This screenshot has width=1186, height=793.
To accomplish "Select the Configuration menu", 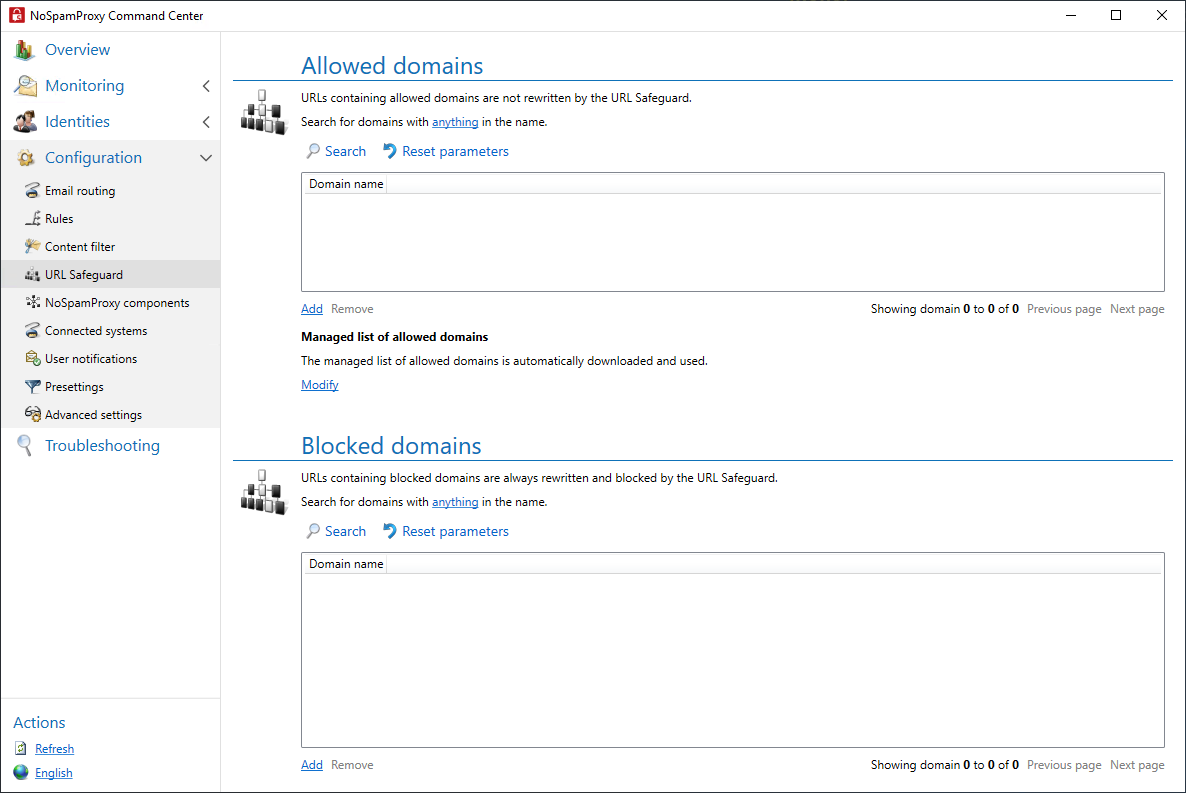I will pyautogui.click(x=93, y=157).
